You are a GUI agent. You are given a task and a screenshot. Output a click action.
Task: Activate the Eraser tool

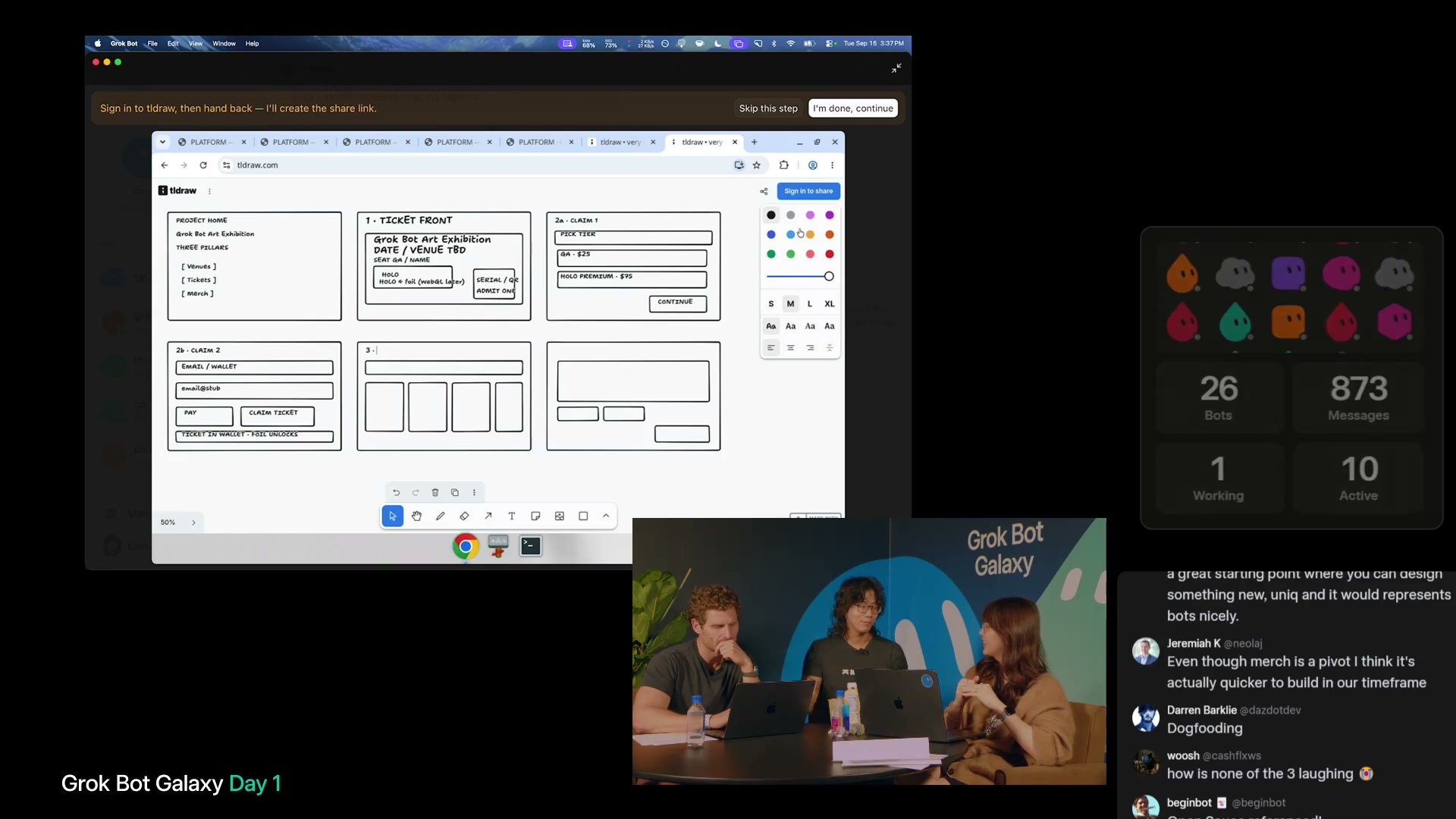[464, 516]
